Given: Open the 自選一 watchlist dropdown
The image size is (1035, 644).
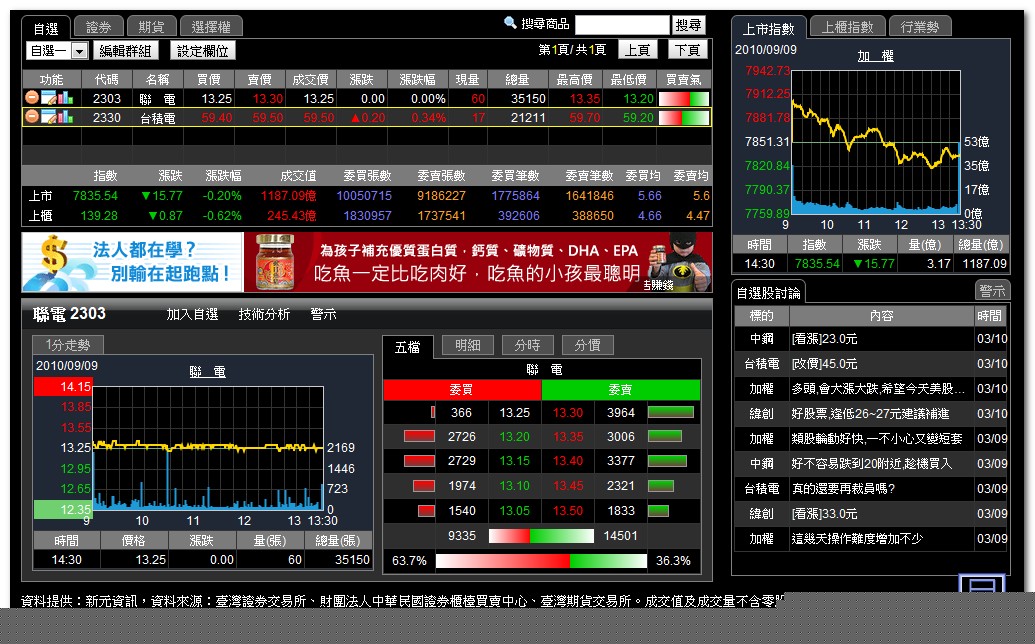Looking at the screenshot, I should (x=79, y=51).
